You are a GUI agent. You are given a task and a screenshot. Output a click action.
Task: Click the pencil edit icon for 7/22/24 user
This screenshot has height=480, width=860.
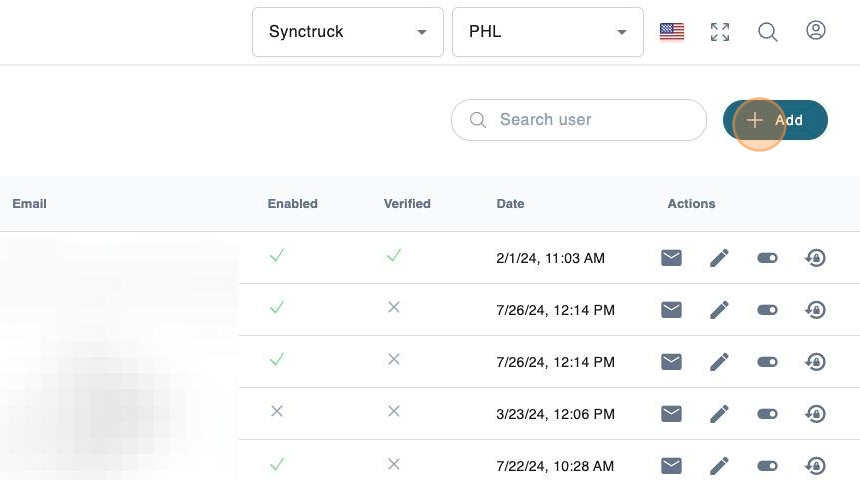[x=719, y=466]
